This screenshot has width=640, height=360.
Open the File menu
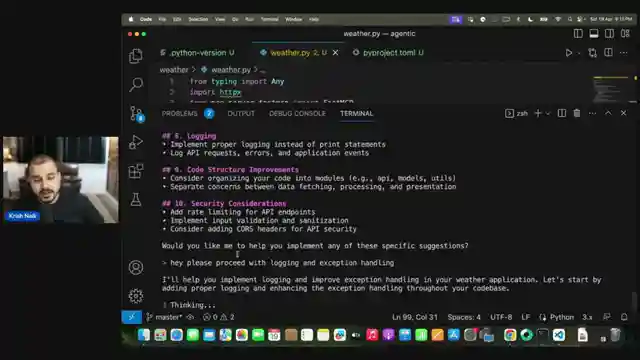tap(162, 19)
